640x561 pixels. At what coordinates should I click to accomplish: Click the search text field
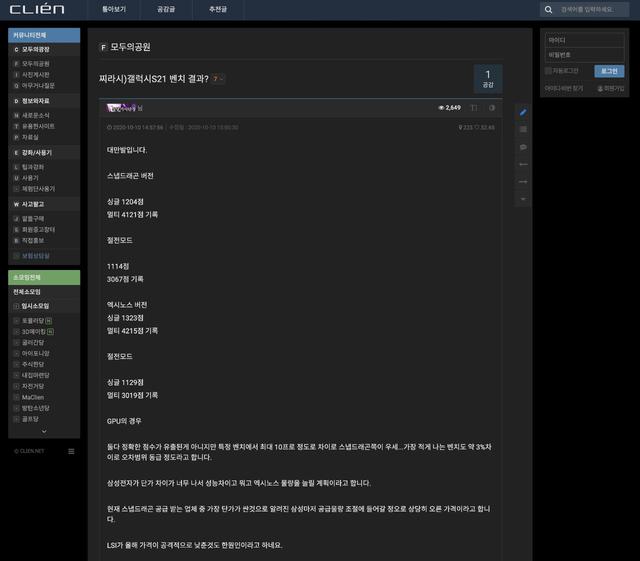(591, 9)
